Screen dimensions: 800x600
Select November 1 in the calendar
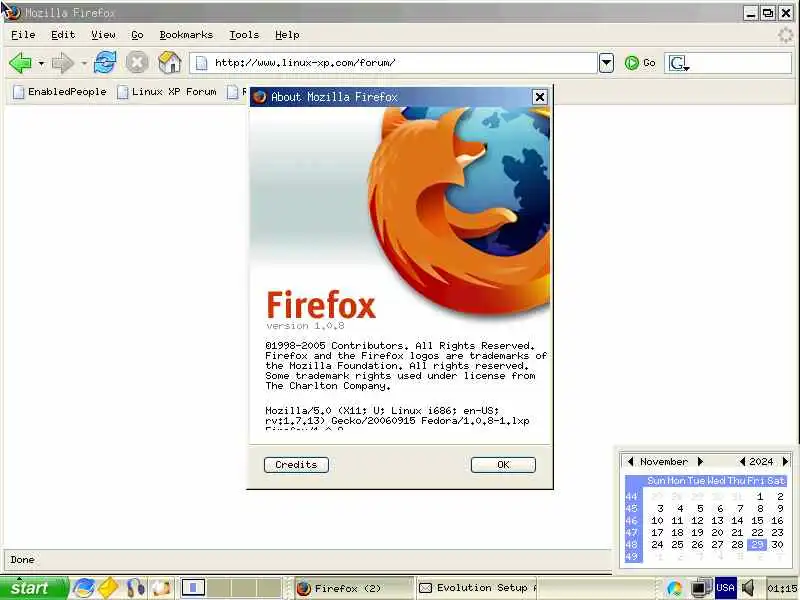[759, 496]
